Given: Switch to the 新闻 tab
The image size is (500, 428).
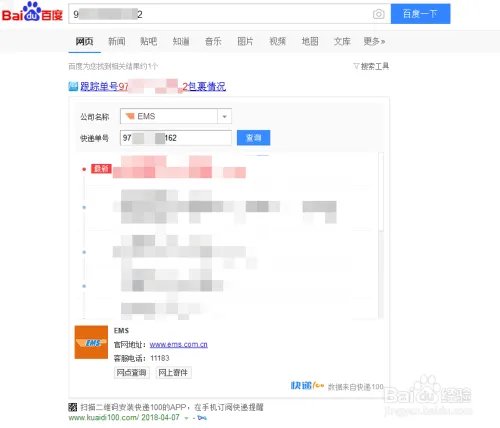Looking at the screenshot, I should click(x=117, y=41).
